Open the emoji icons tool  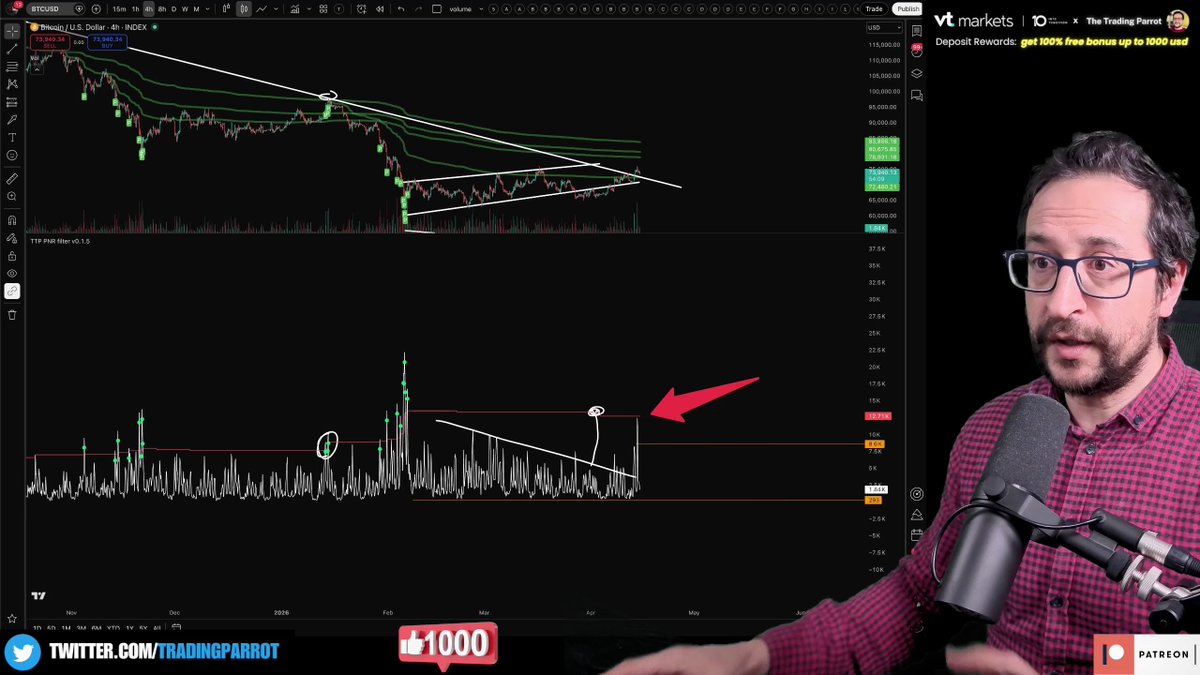[x=12, y=155]
